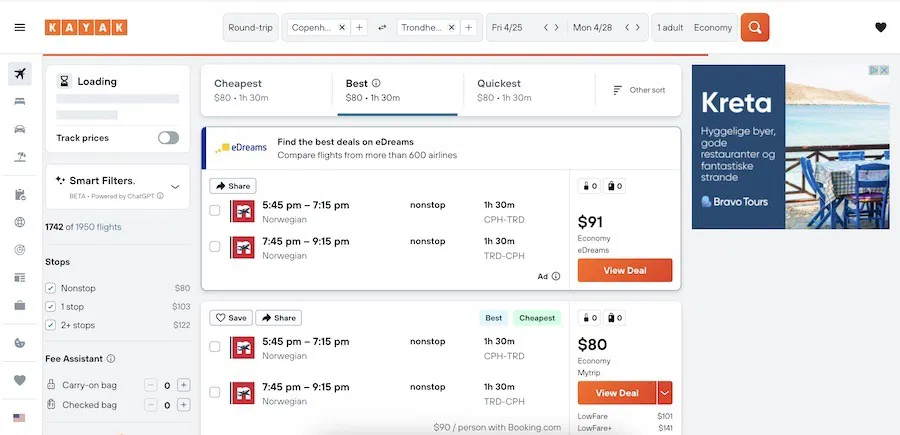
Task: Sort results by Best tab
Action: click(398, 90)
